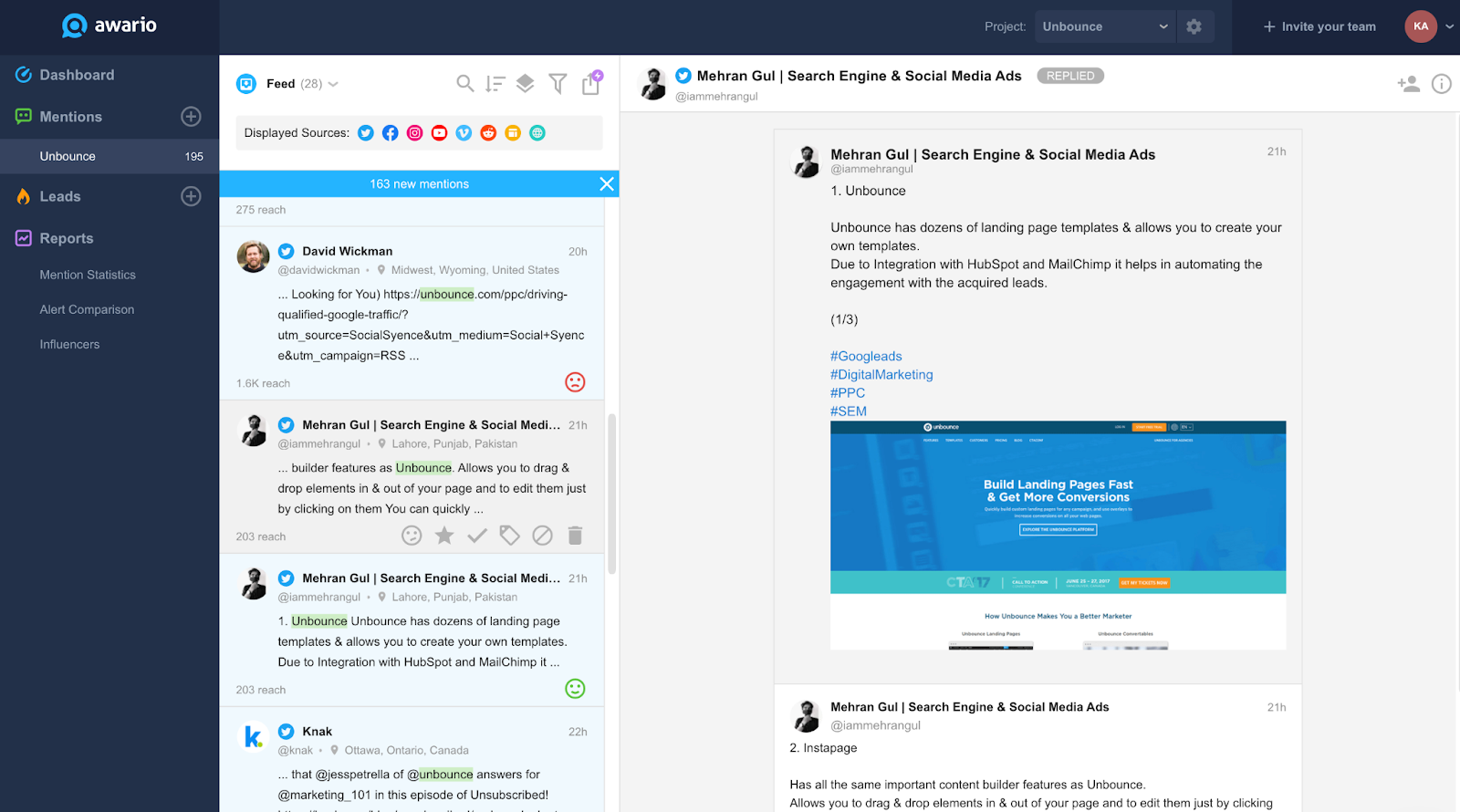This screenshot has width=1460, height=812.
Task: Click the Knak avatar logo
Action: pyautogui.click(x=254, y=736)
